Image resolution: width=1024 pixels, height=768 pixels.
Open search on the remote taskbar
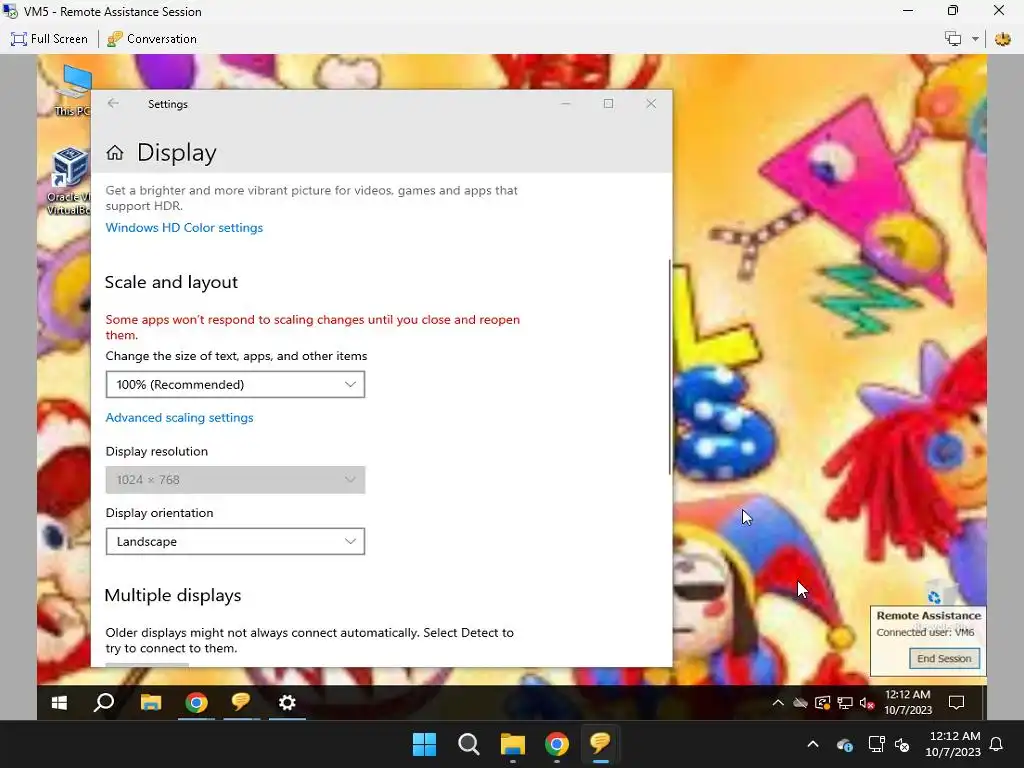(x=104, y=702)
